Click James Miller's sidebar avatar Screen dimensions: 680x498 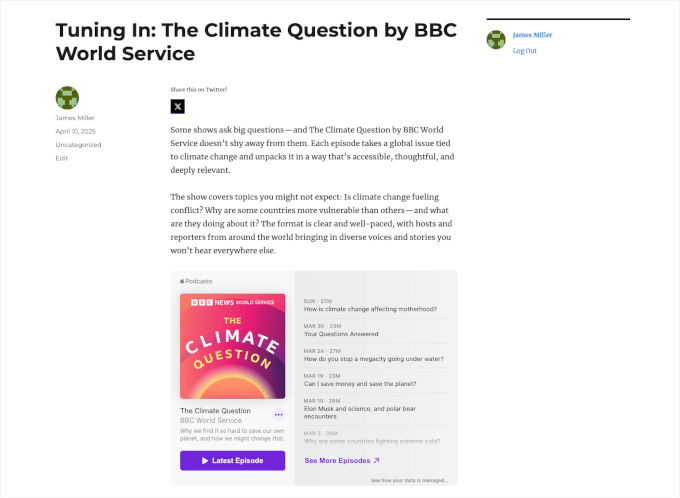point(496,40)
